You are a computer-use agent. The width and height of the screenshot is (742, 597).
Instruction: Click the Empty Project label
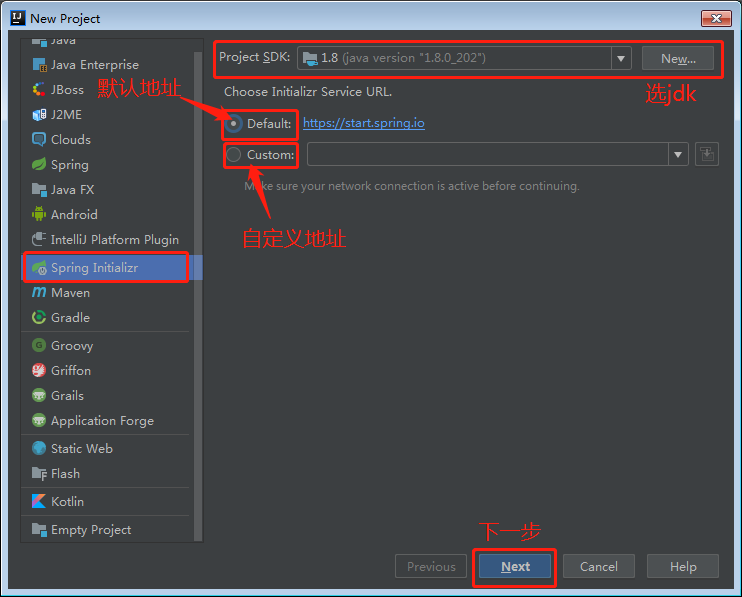point(91,529)
